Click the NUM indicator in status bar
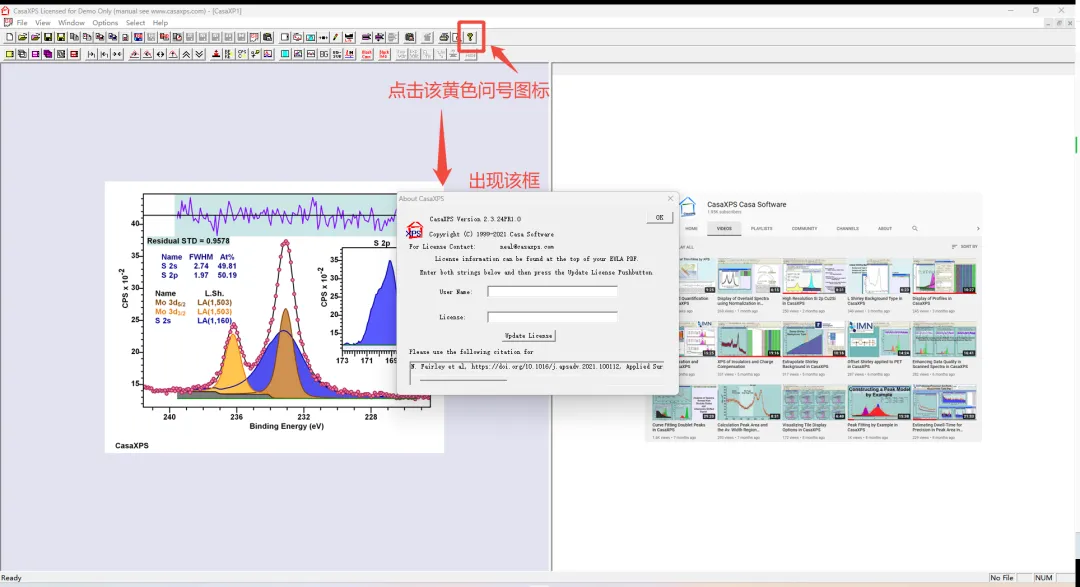 pos(1043,578)
